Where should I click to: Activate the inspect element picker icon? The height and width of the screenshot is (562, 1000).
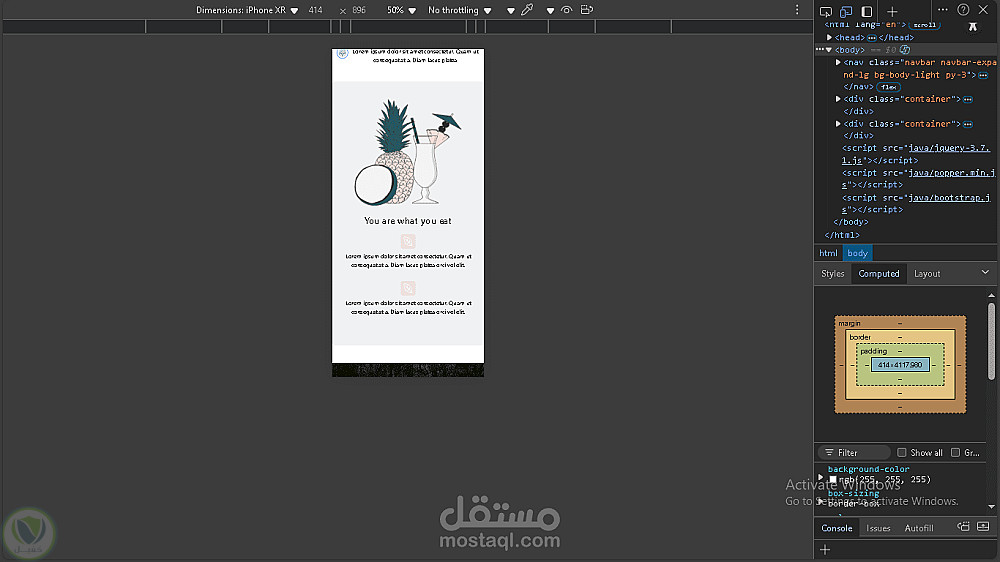(826, 11)
